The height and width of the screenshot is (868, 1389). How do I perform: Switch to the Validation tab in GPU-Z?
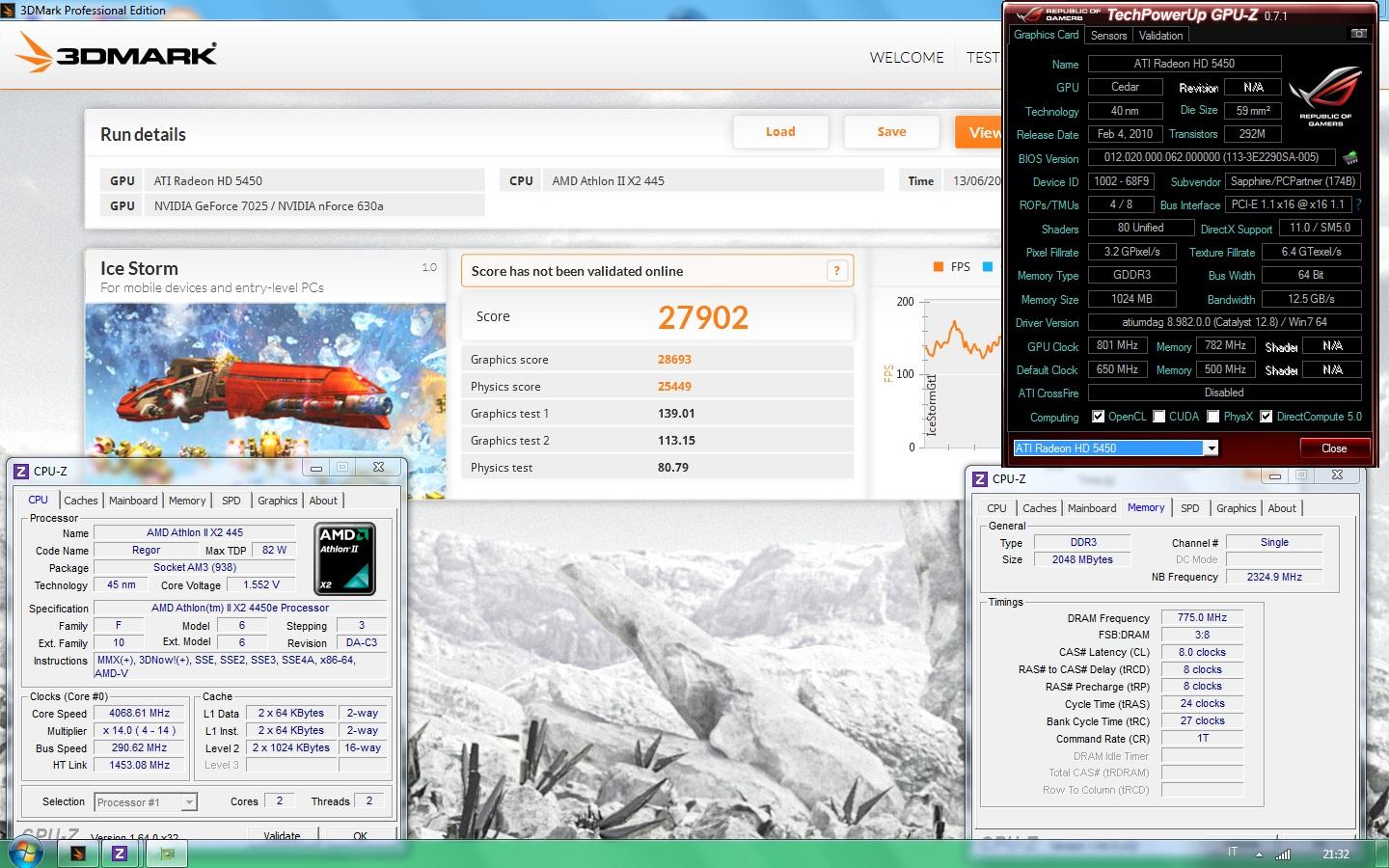1160,36
